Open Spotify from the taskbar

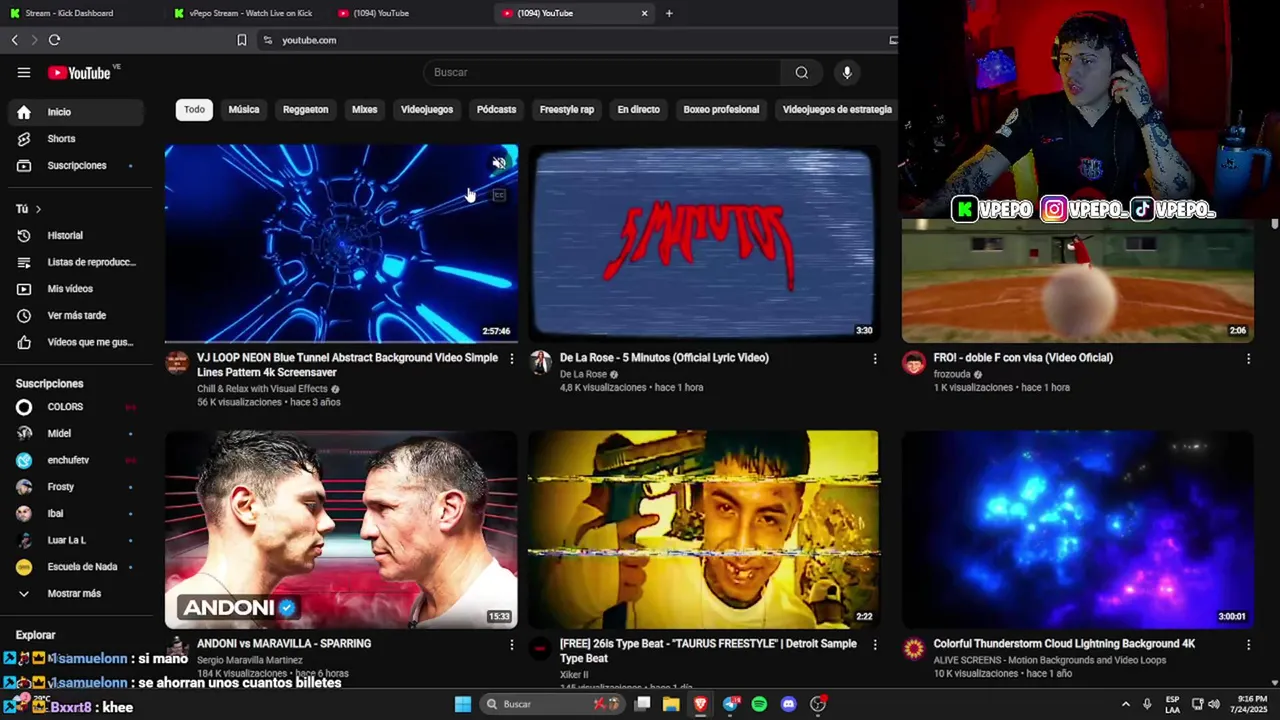759,704
